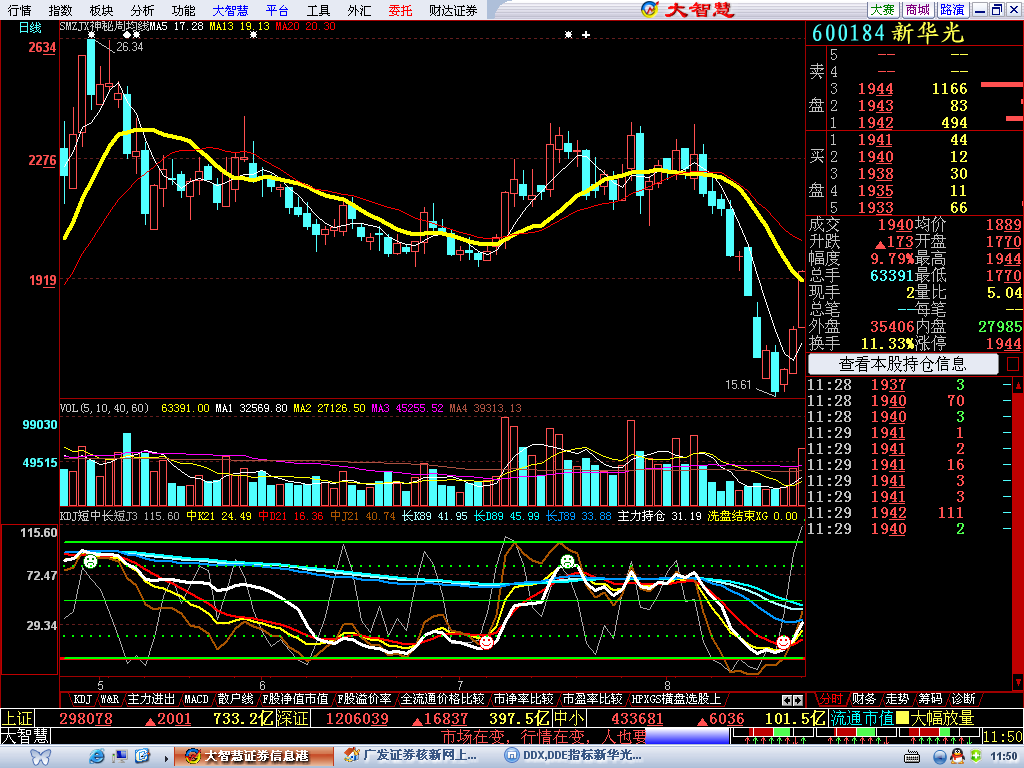Switch to the 走势 panel tab
1024x768 pixels.
click(897, 699)
